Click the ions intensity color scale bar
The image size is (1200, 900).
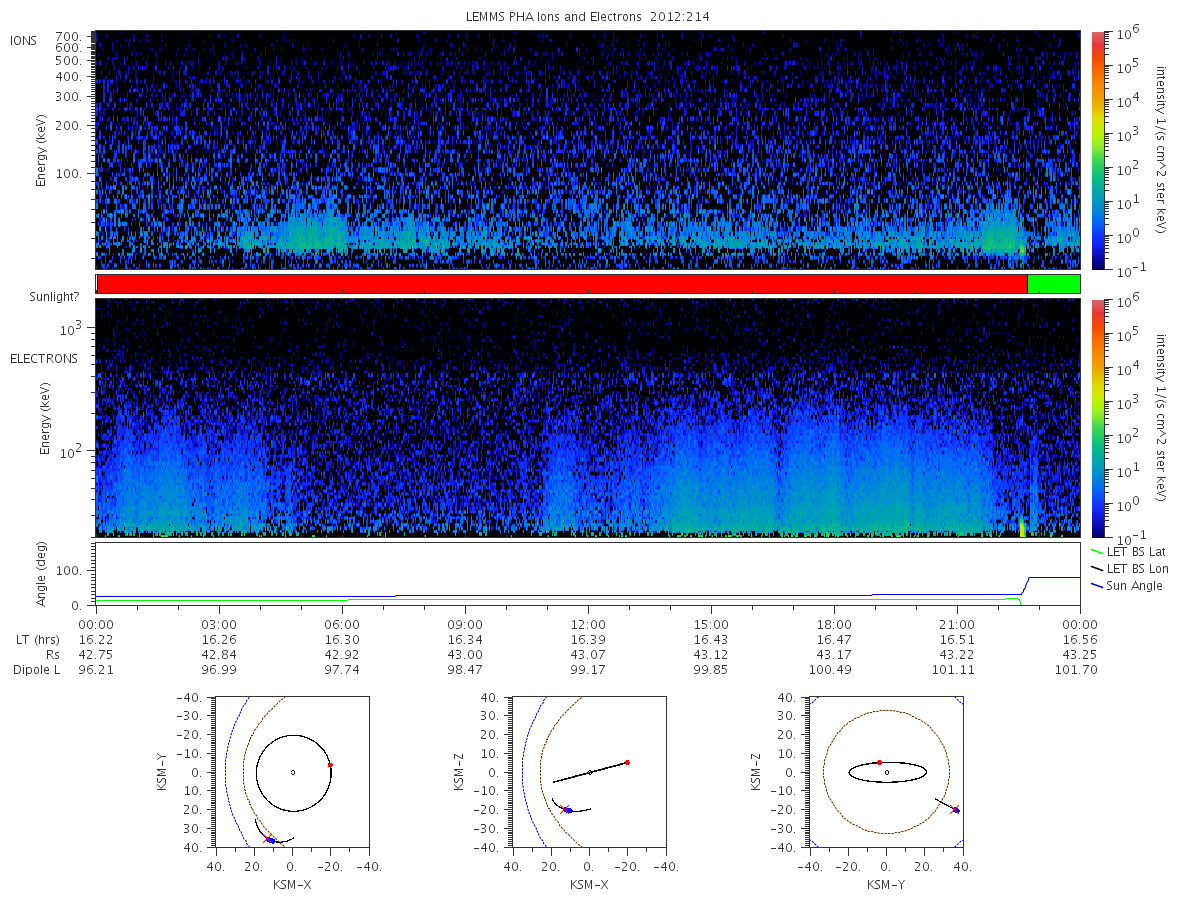point(1097,150)
